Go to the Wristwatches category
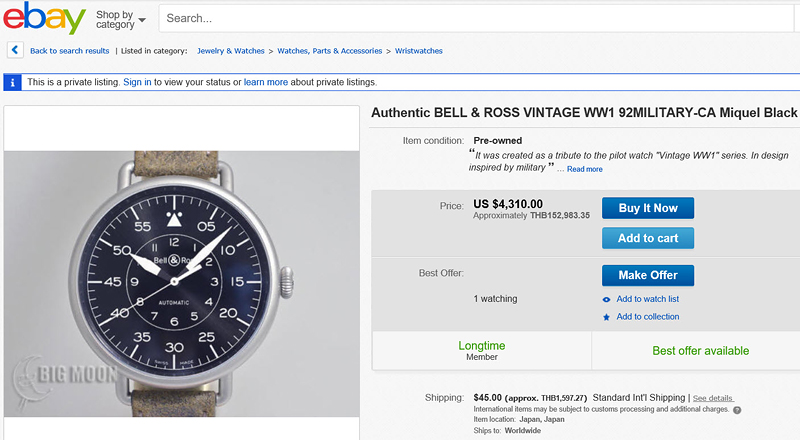 click(418, 51)
